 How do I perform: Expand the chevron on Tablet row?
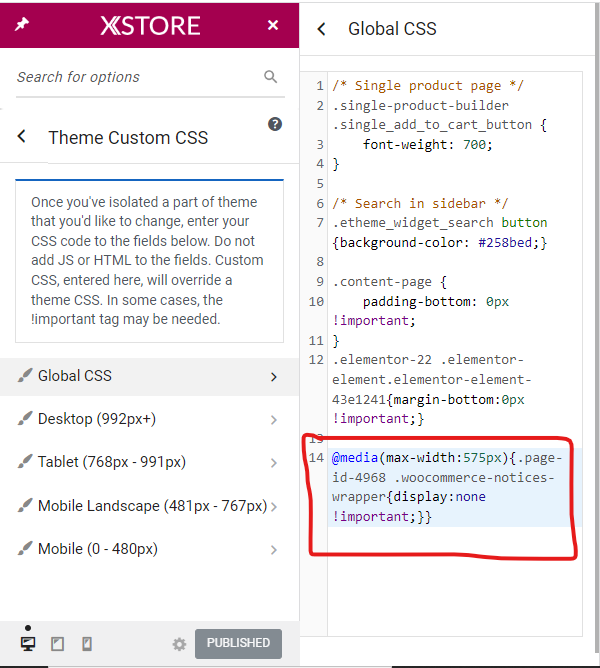(x=274, y=463)
